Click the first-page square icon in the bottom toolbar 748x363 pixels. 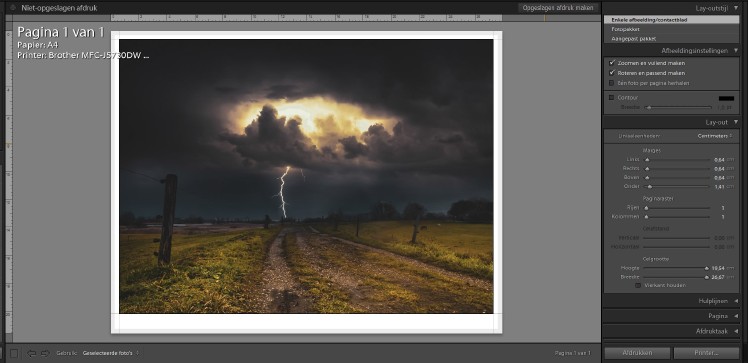[x=14, y=353]
